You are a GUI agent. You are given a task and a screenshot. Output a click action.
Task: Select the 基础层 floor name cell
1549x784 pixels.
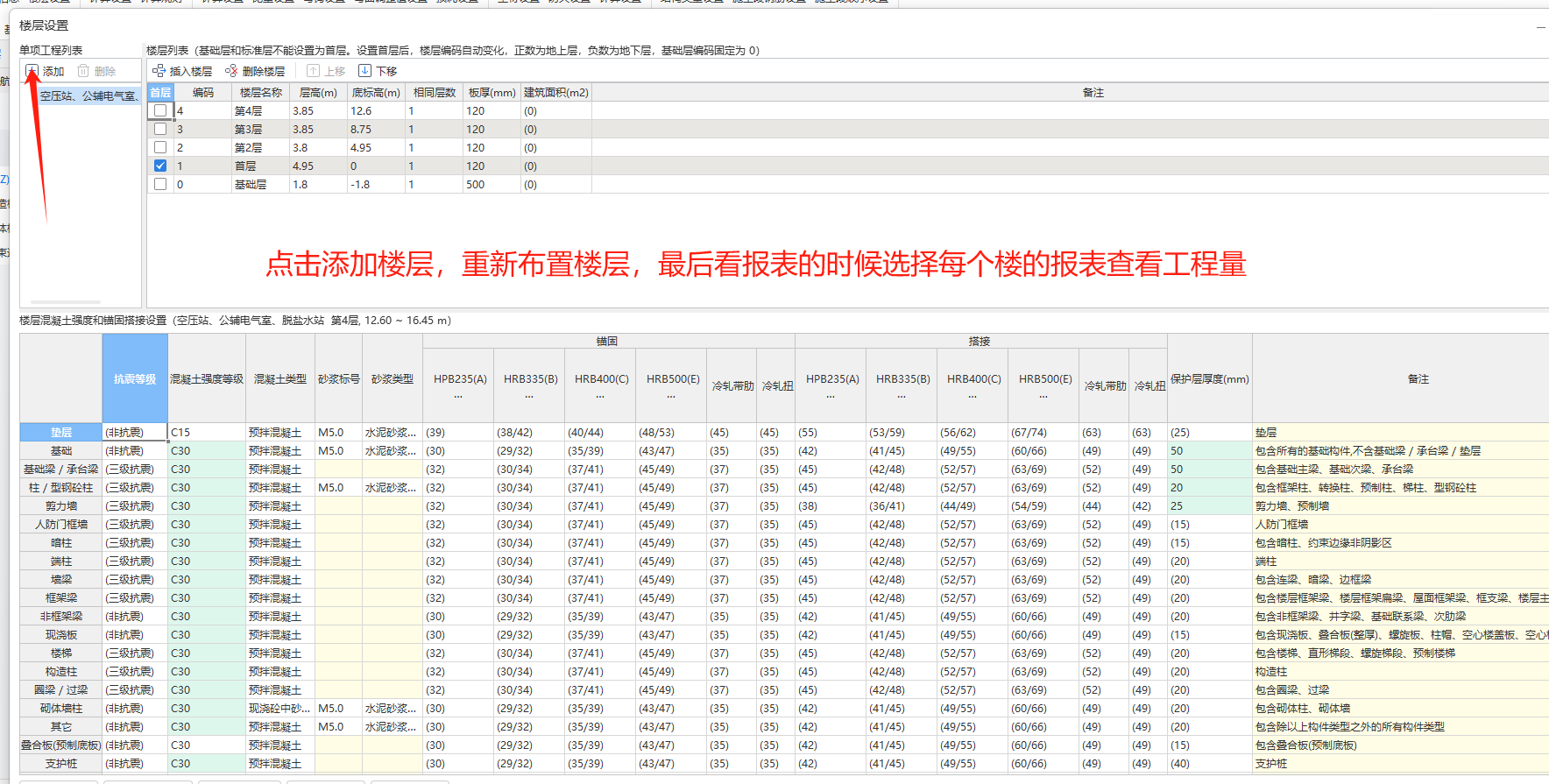click(261, 184)
